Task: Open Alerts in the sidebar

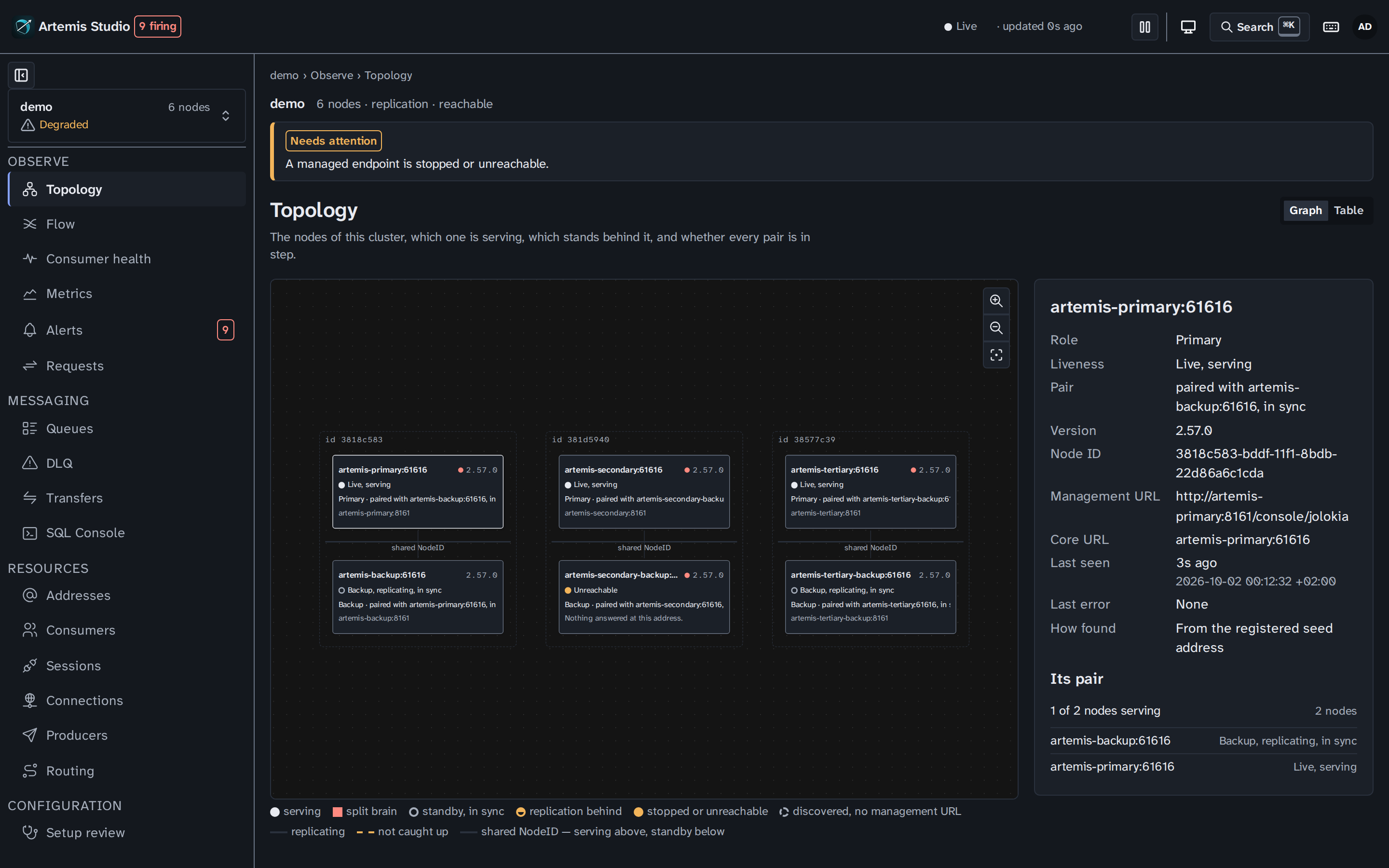Action: [x=127, y=330]
